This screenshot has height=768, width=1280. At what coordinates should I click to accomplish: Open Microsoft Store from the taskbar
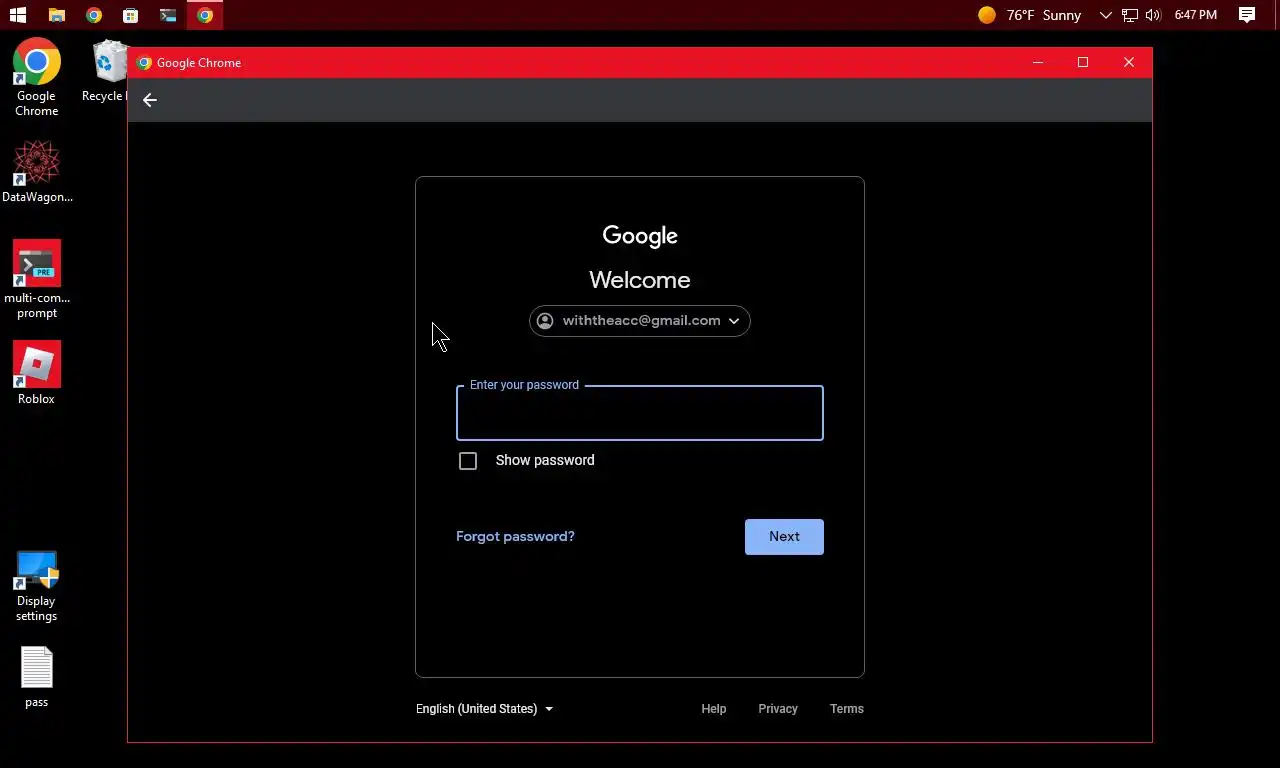pyautogui.click(x=131, y=15)
